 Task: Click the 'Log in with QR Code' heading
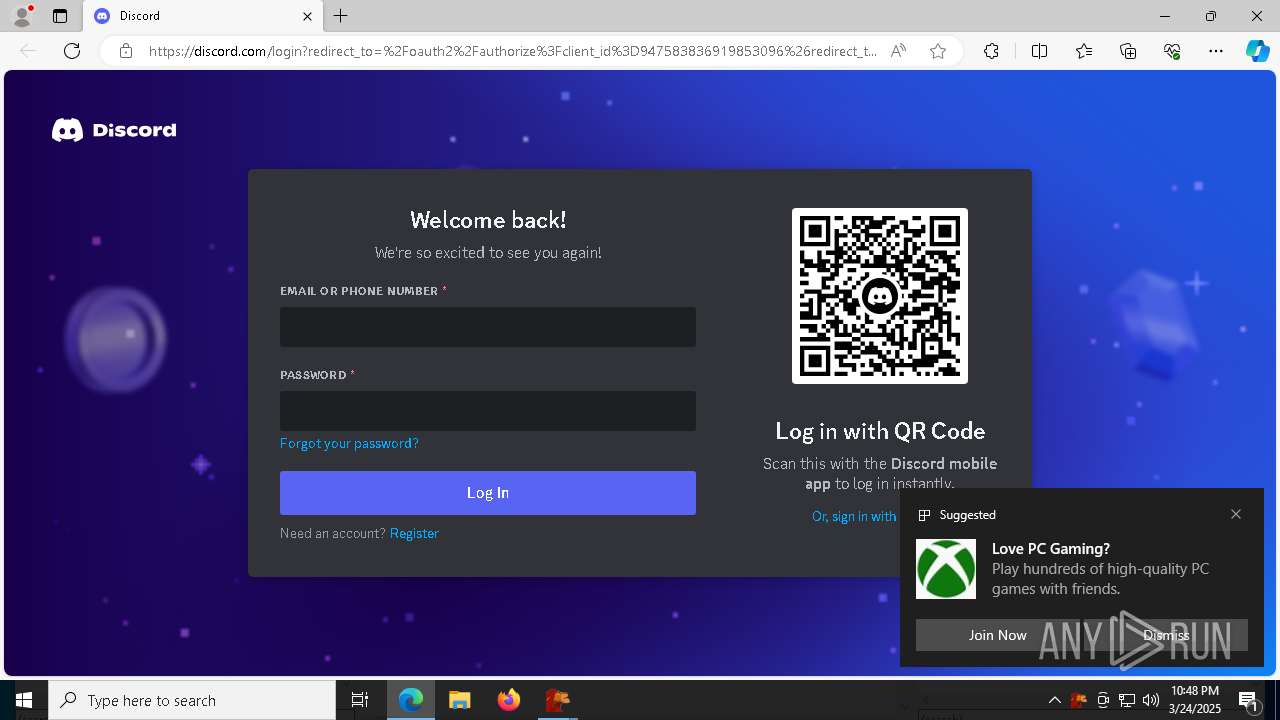[x=880, y=431]
